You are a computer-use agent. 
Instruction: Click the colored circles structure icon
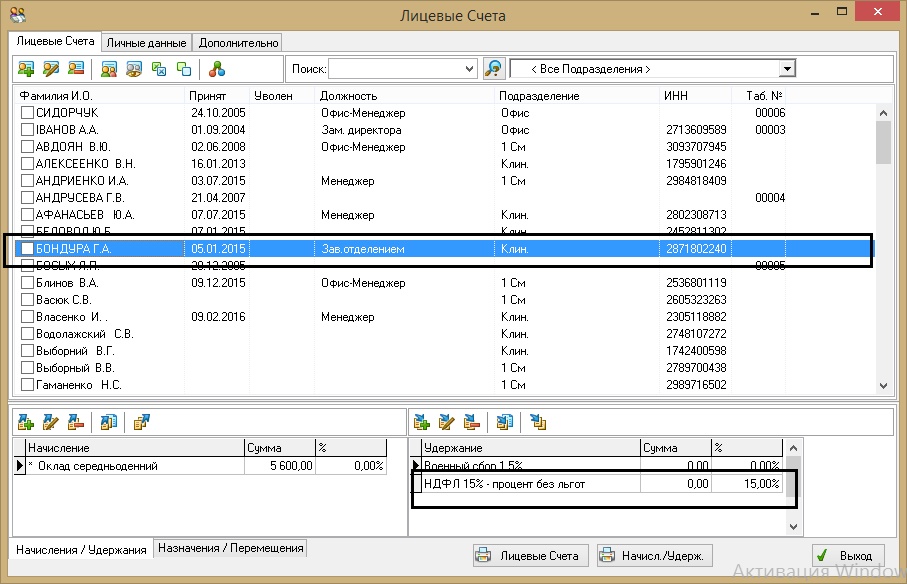tap(217, 69)
